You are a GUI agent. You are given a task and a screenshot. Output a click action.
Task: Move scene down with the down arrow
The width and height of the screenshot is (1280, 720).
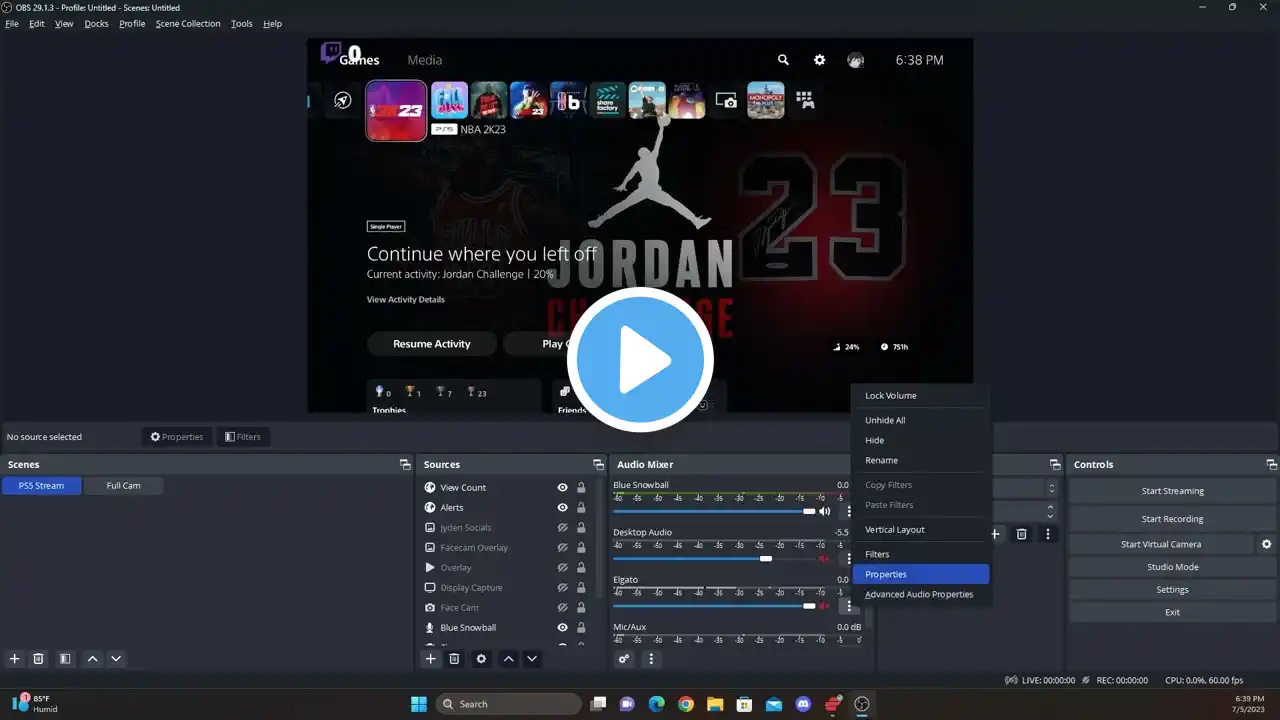(116, 659)
